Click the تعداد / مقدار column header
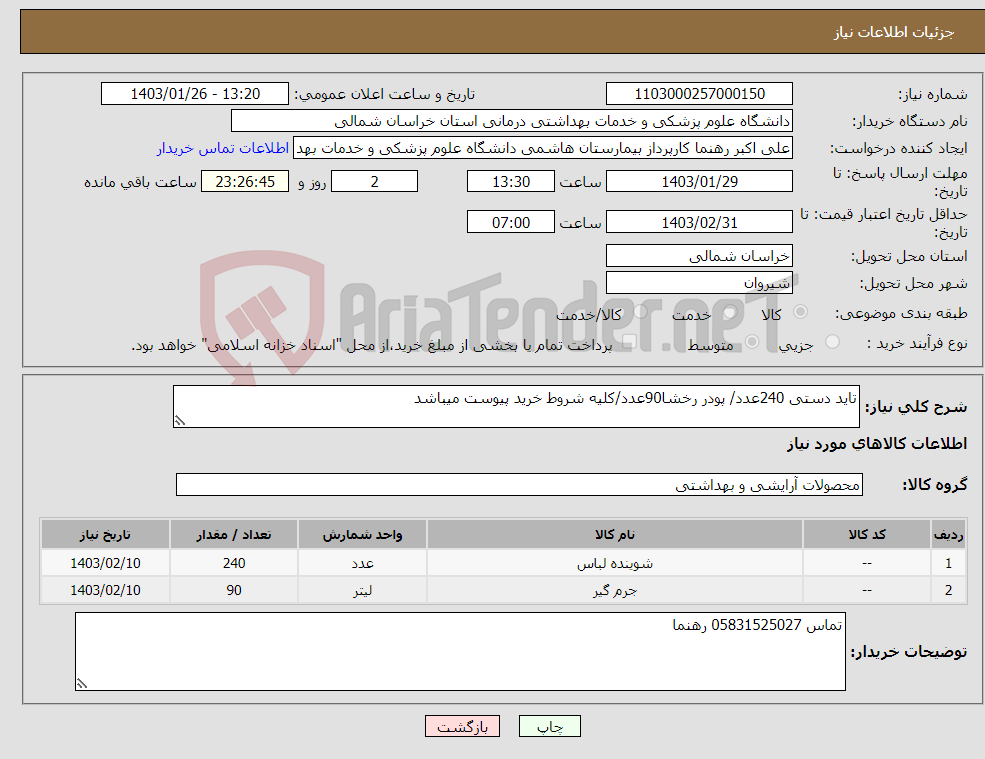Viewport: 985px width, 759px height. click(234, 535)
